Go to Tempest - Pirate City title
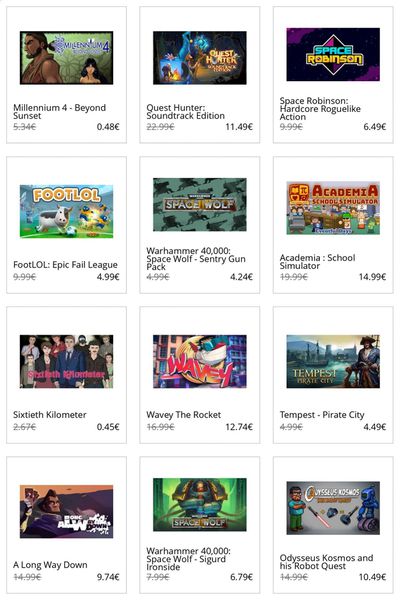The height and width of the screenshot is (600, 400). coord(322,415)
